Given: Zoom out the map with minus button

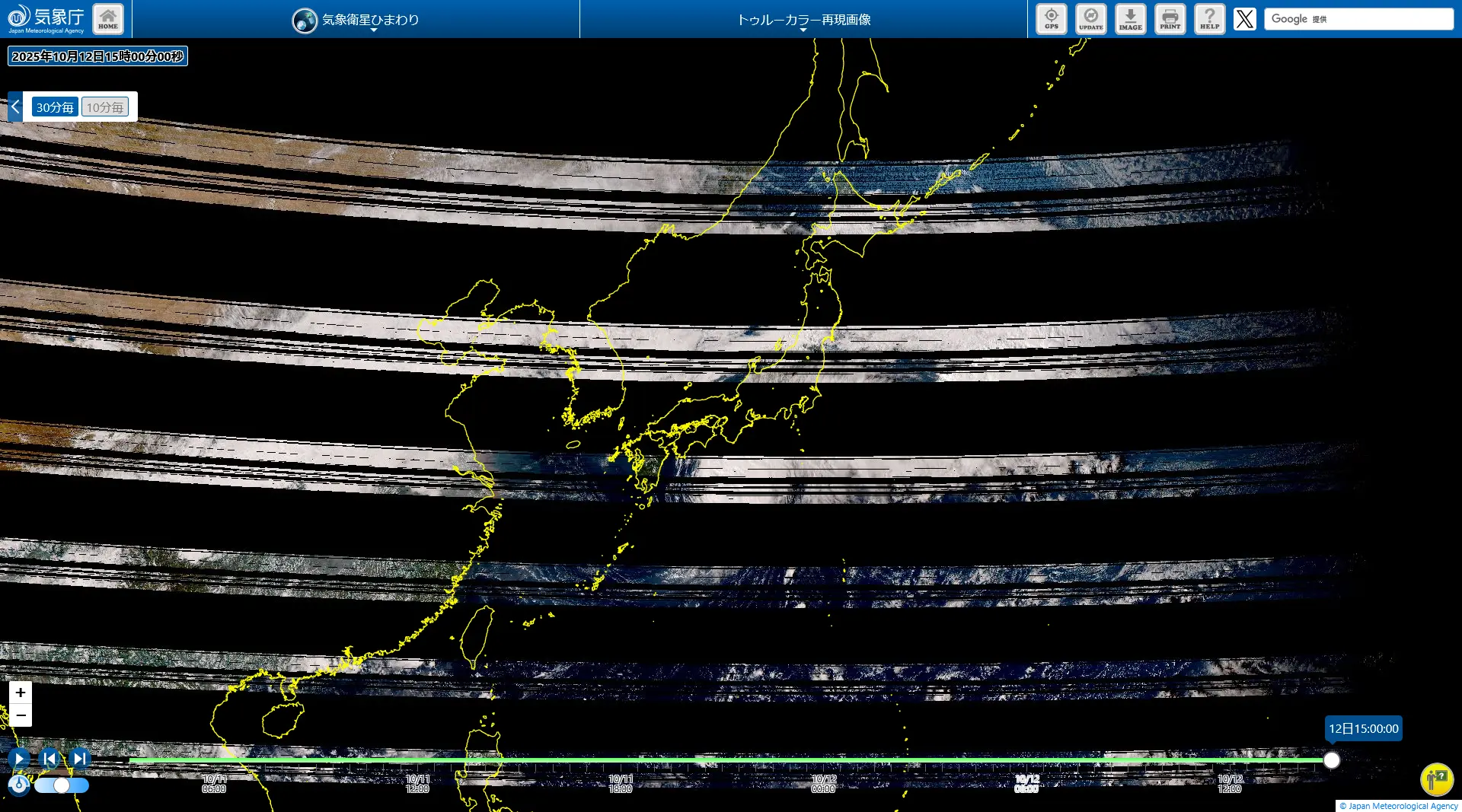Looking at the screenshot, I should (x=21, y=715).
